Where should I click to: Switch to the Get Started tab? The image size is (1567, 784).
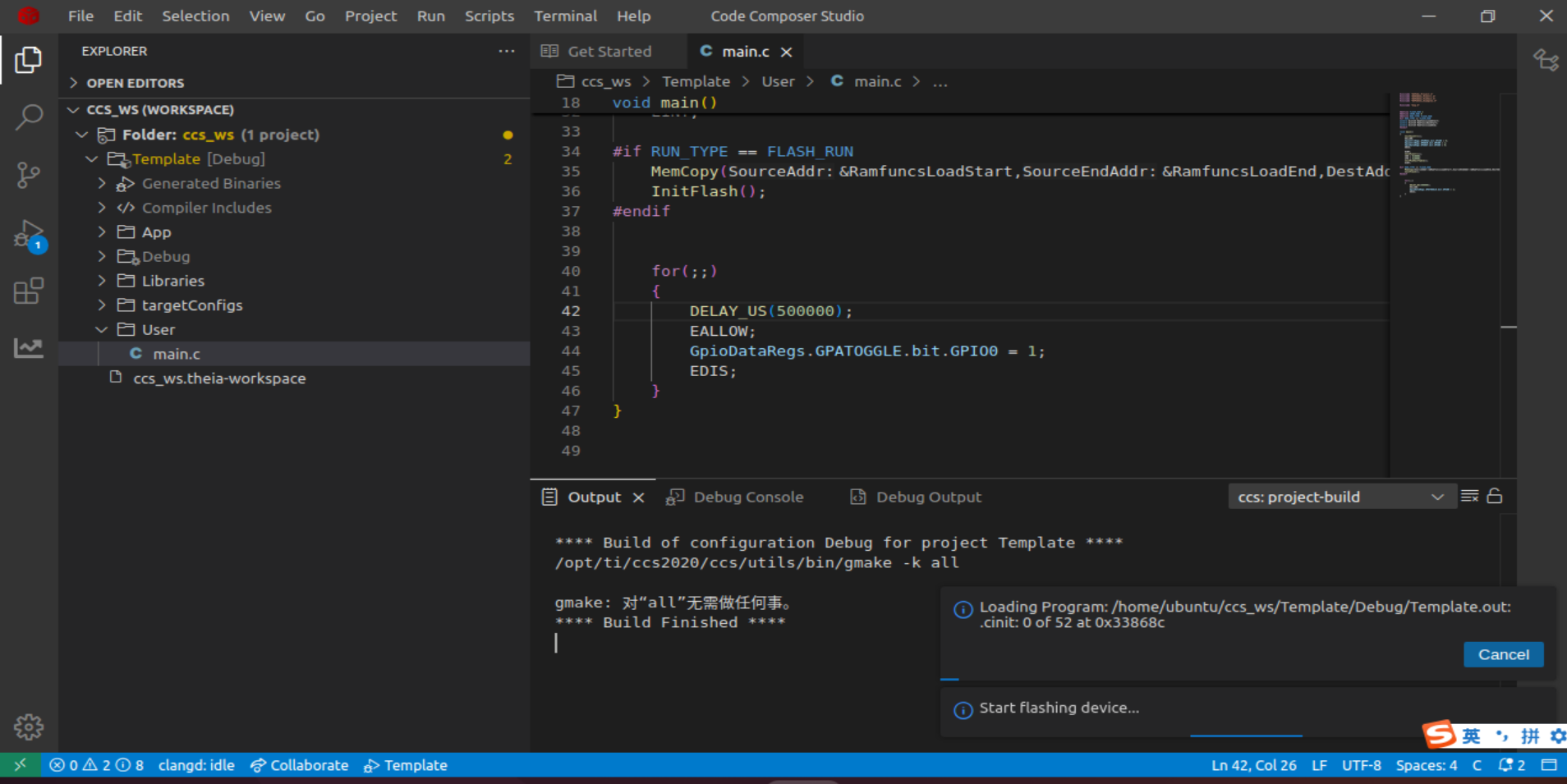(x=608, y=52)
